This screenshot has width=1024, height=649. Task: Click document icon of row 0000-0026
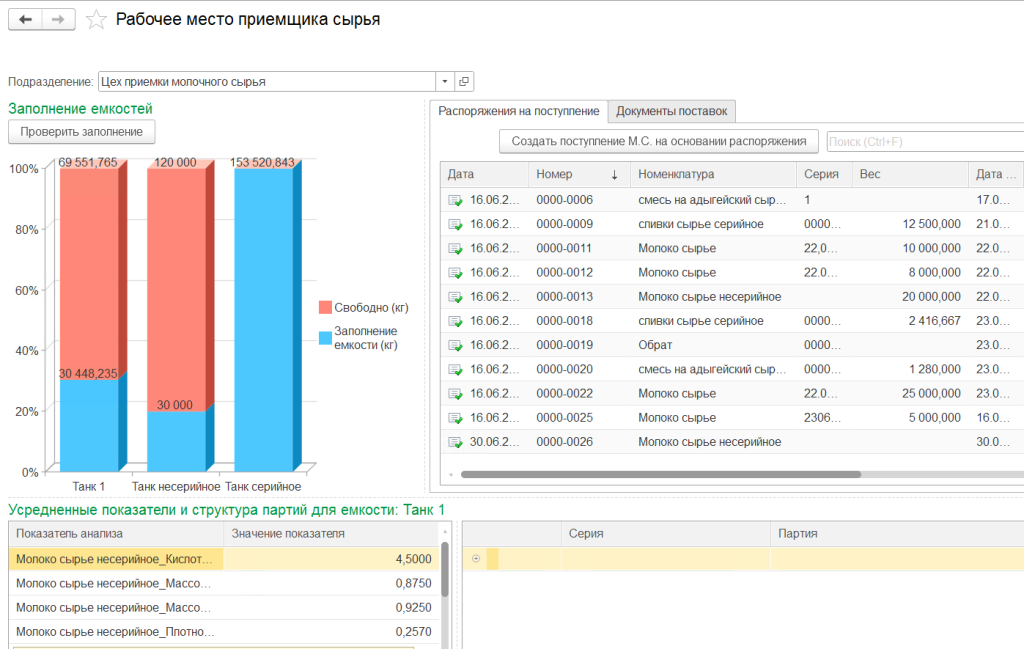tap(455, 443)
